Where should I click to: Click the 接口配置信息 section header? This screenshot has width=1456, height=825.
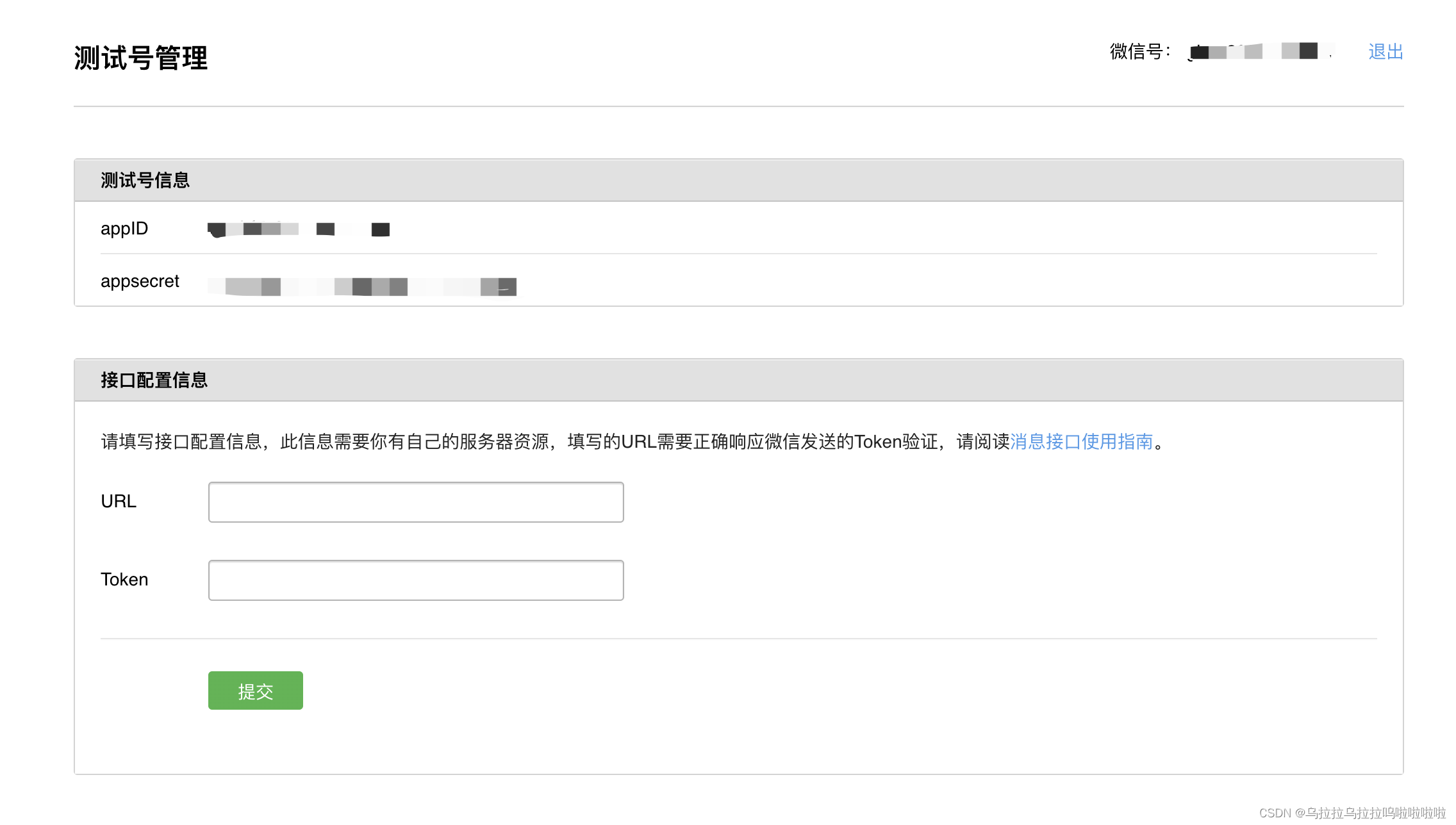coord(154,380)
